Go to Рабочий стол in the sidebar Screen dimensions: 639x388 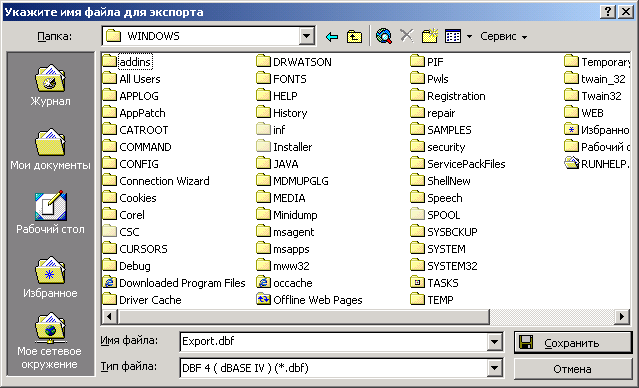(50, 212)
